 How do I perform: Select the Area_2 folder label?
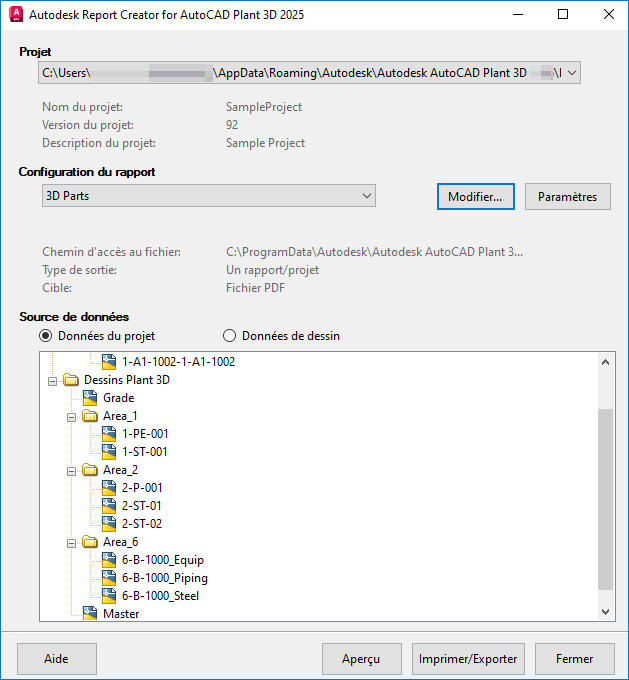(x=120, y=470)
